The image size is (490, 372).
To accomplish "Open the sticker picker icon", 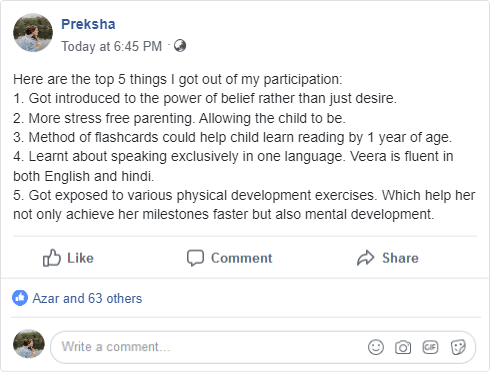I will click(458, 347).
